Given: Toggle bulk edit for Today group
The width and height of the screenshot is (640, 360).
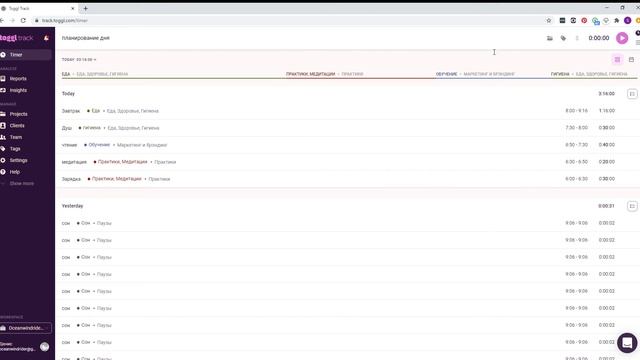Looking at the screenshot, I should point(632,94).
